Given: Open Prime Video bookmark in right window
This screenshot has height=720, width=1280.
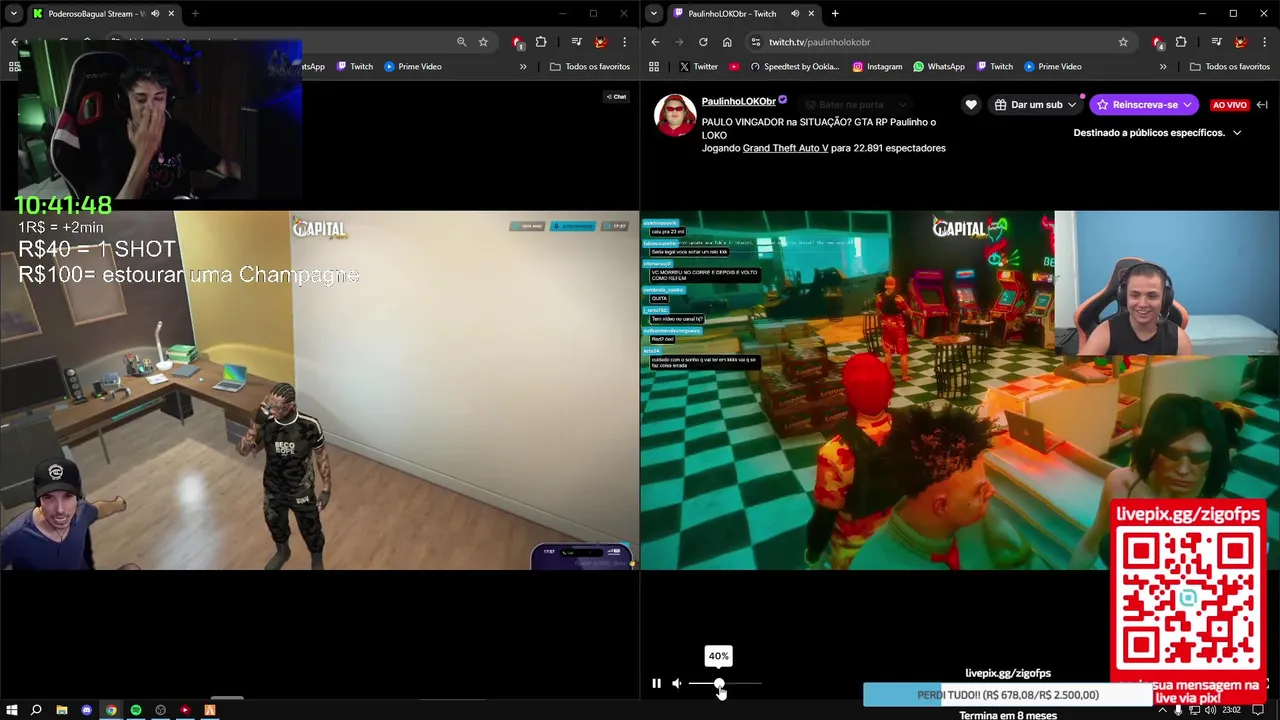Looking at the screenshot, I should point(1052,67).
